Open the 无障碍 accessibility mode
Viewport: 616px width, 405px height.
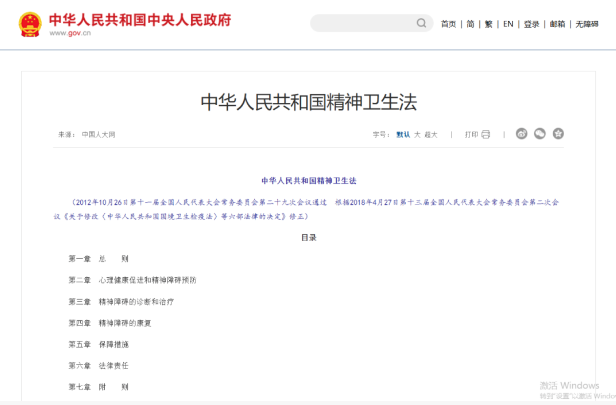tap(587, 24)
